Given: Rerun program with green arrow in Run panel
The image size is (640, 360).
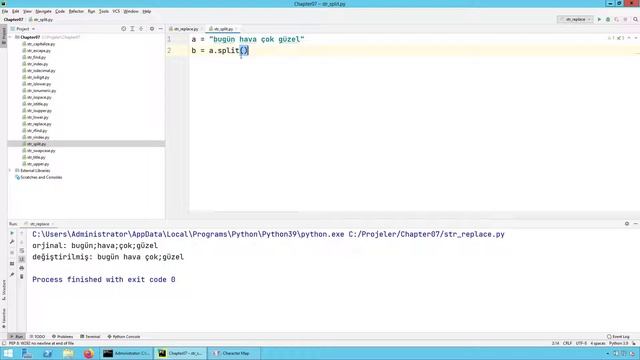Looking at the screenshot, I should pos(12,233).
